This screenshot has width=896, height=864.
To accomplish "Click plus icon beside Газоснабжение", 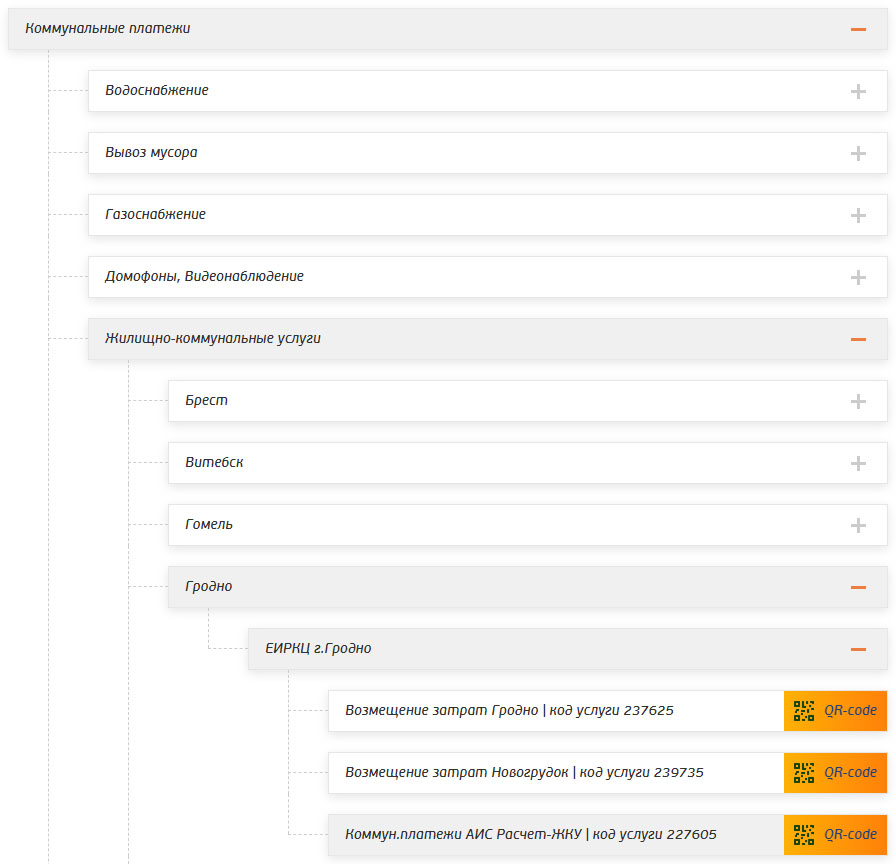I will (858, 215).
